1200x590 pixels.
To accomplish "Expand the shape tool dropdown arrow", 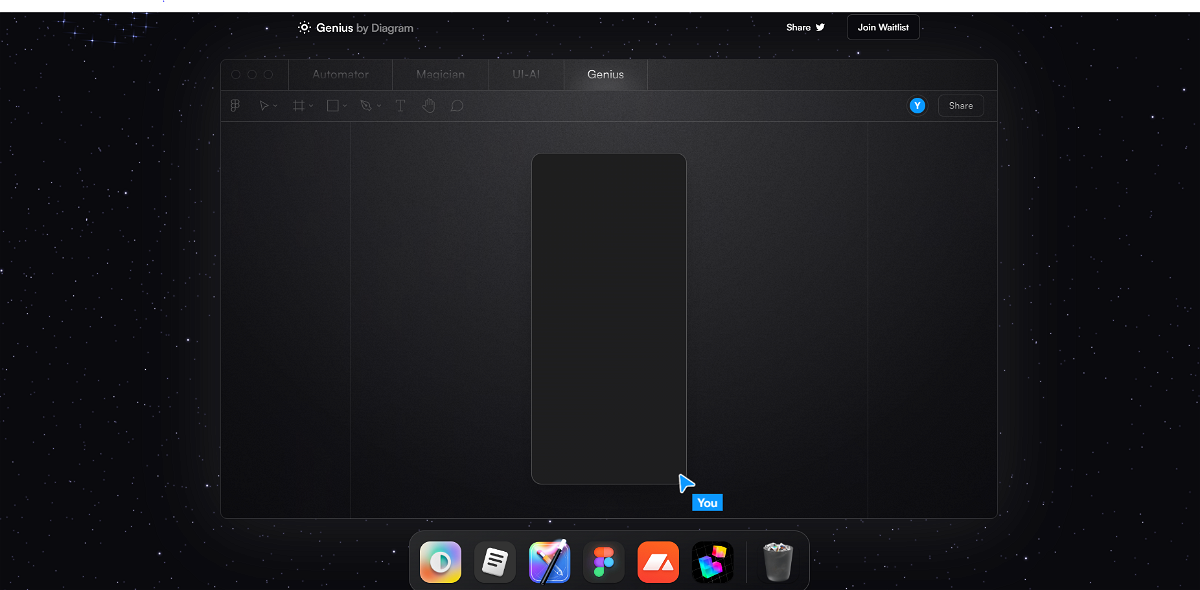I will 345,106.
